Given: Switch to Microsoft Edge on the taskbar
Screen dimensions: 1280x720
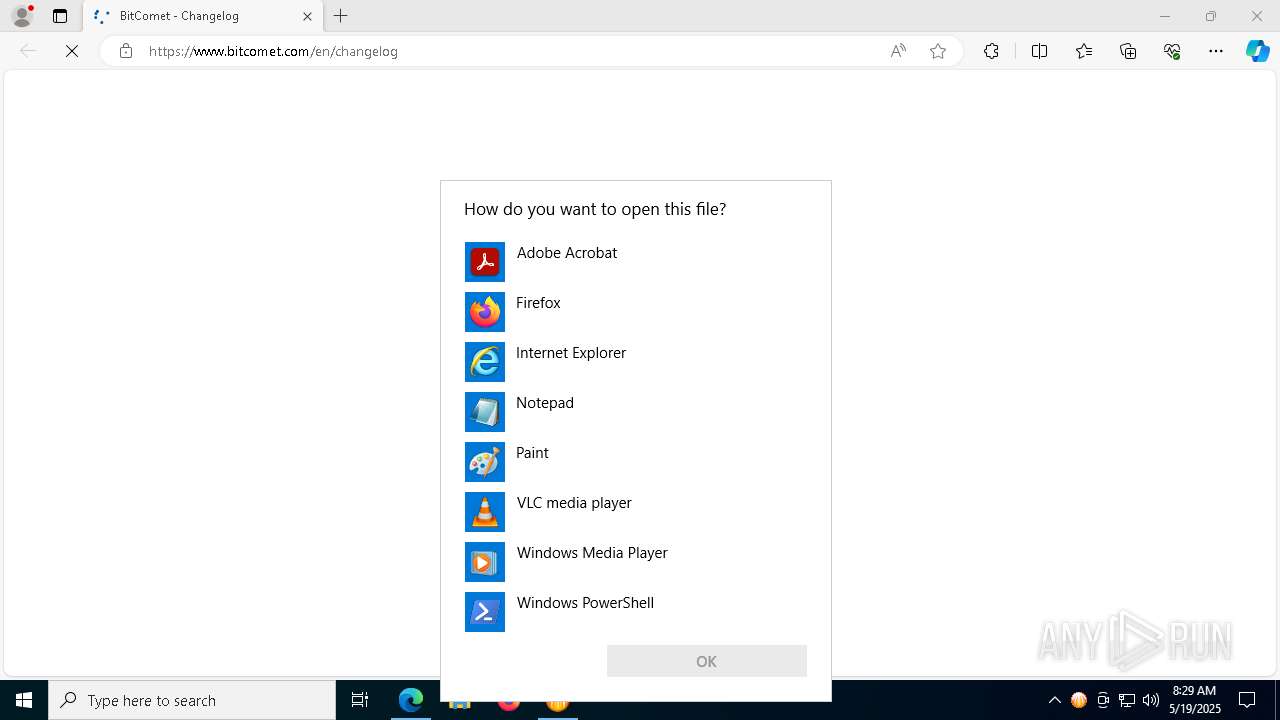Looking at the screenshot, I should [411, 700].
